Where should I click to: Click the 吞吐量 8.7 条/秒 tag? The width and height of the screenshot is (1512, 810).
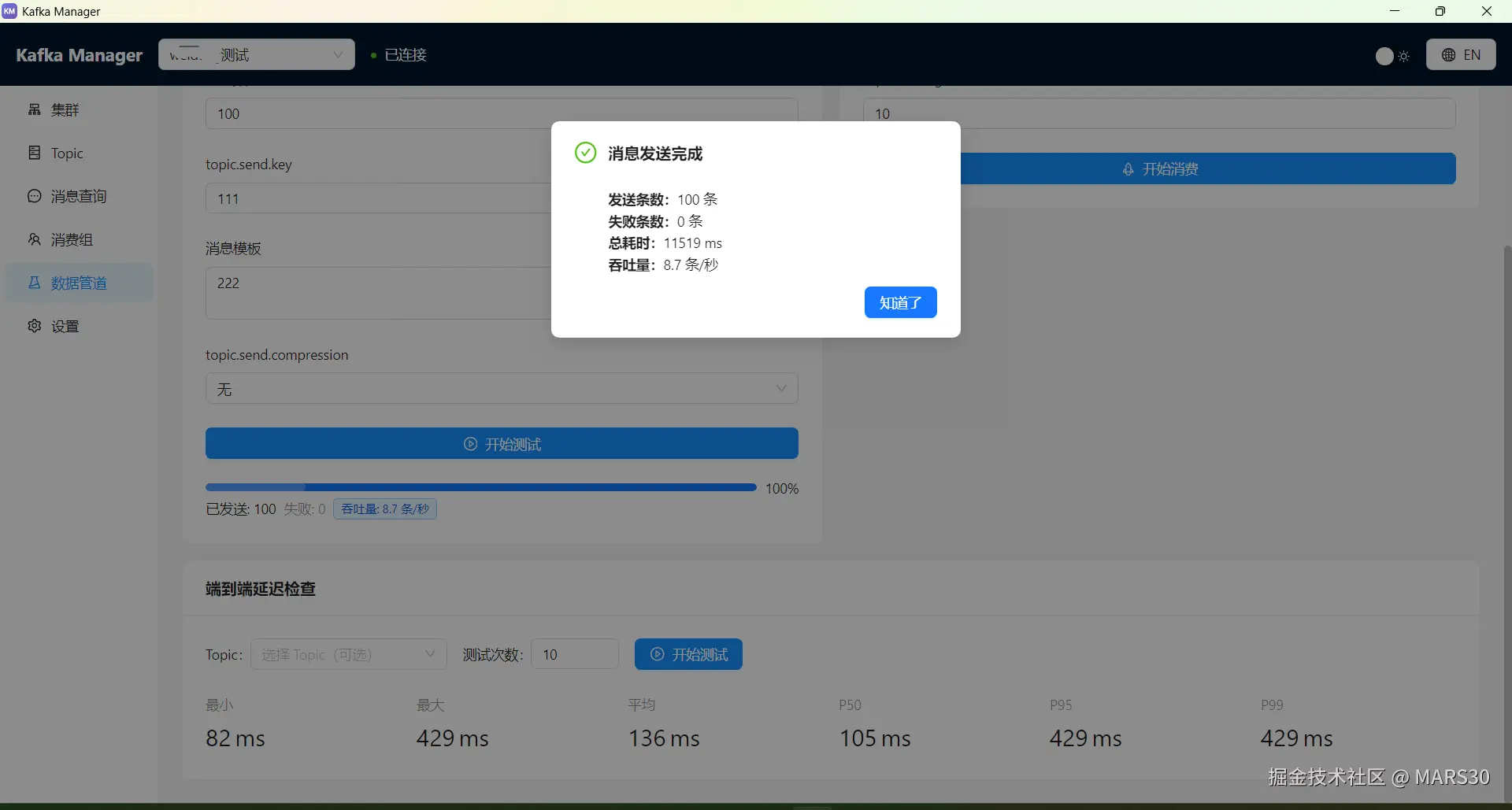(385, 509)
